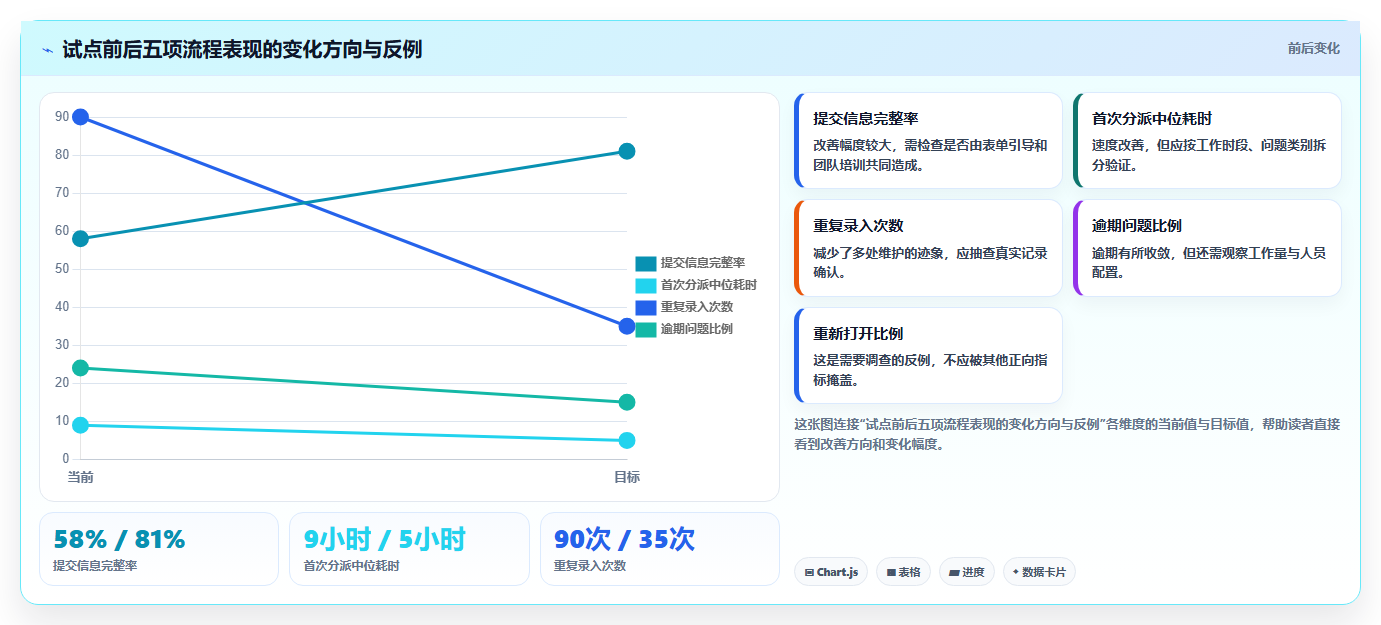1381x625 pixels.
Task: Select the 重复录入次数 target point at 35
Action: pos(627,326)
